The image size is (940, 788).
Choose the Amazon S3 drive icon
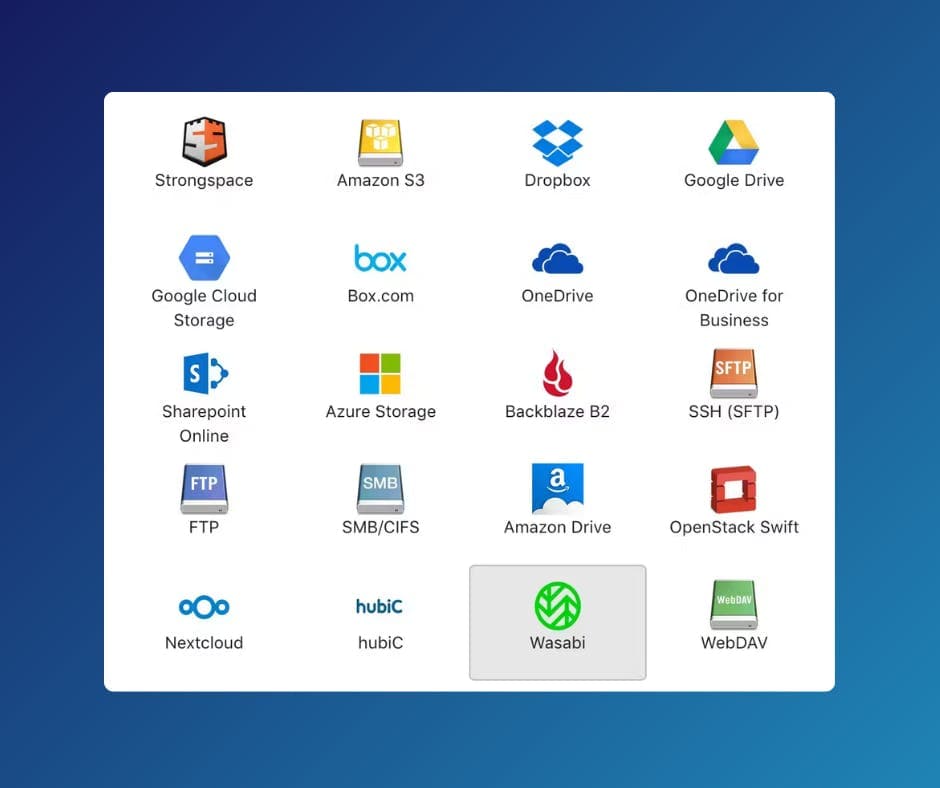point(381,143)
